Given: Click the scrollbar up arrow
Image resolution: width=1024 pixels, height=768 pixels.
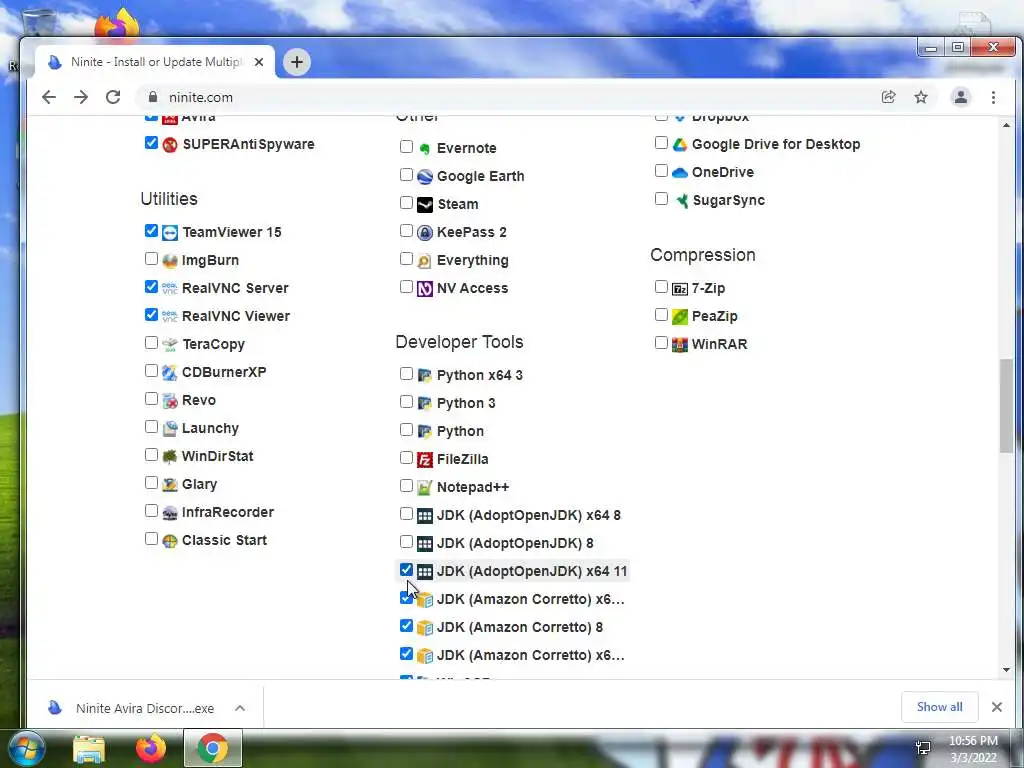Looking at the screenshot, I should [x=1006, y=124].
